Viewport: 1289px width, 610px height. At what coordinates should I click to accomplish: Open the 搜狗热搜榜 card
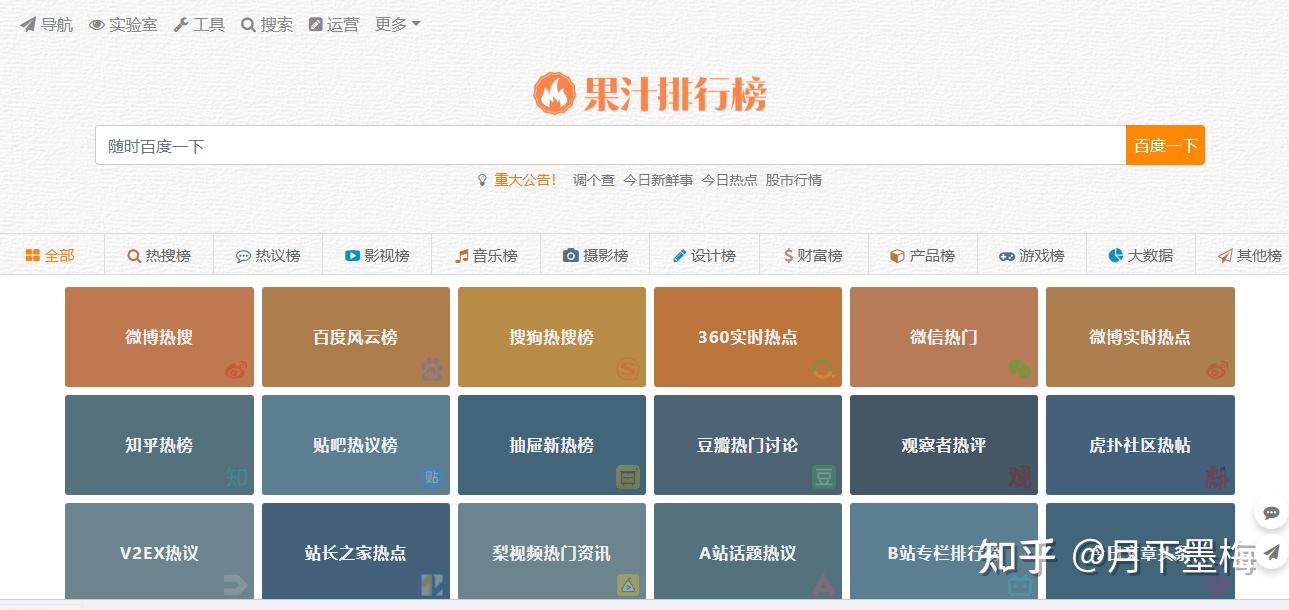[x=552, y=337]
